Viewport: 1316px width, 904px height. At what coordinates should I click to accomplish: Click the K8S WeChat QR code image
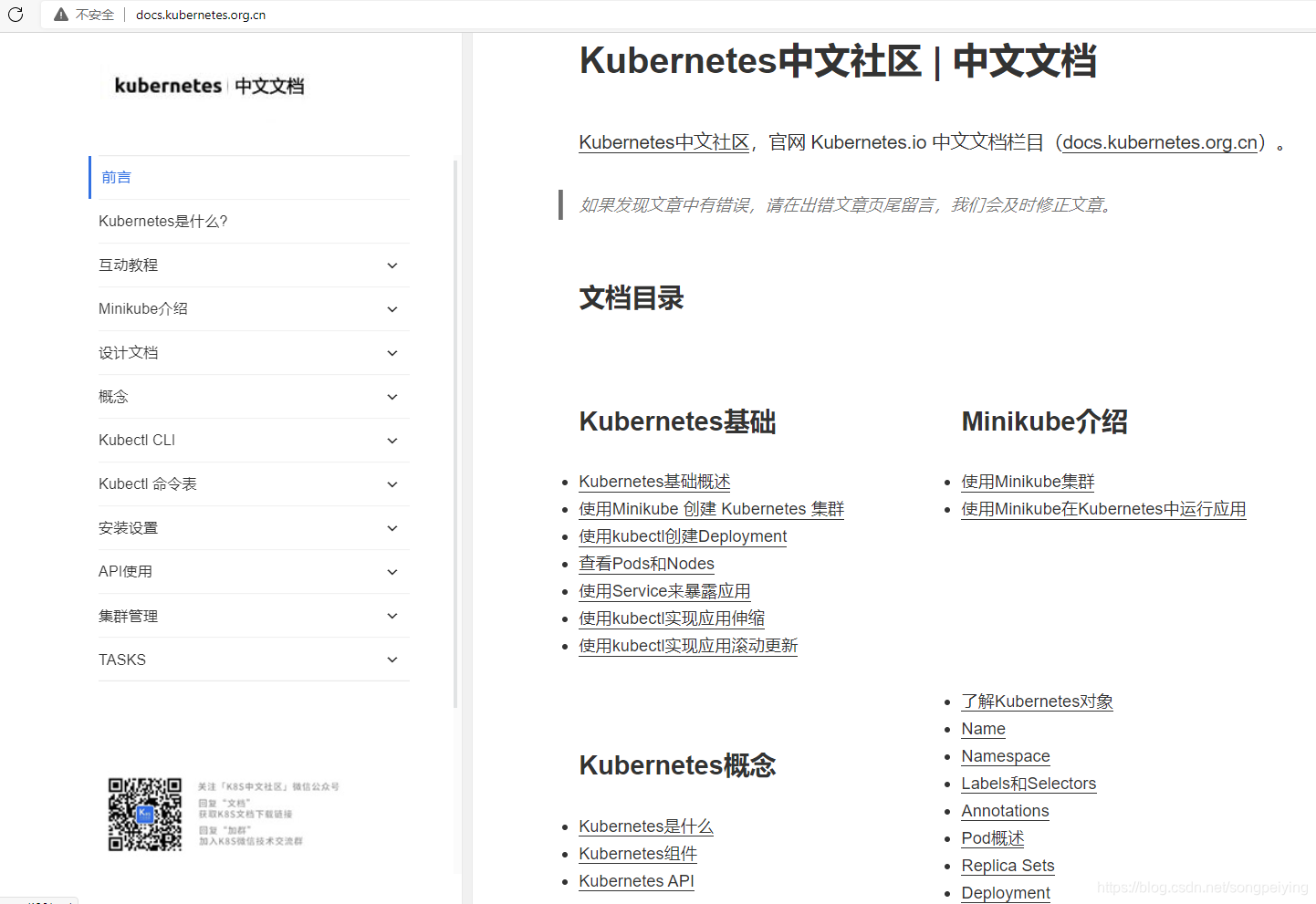[x=145, y=814]
